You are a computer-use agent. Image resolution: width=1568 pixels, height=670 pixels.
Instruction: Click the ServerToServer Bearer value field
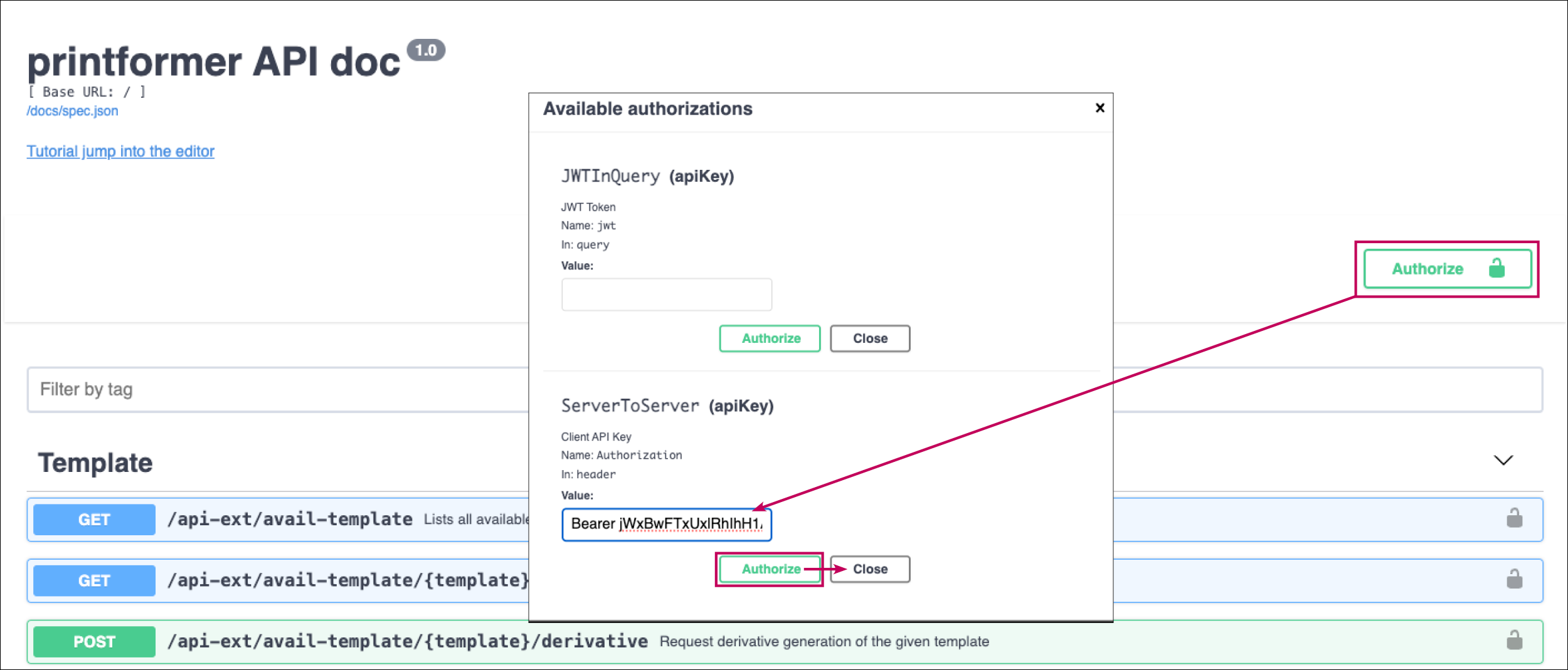(x=666, y=524)
